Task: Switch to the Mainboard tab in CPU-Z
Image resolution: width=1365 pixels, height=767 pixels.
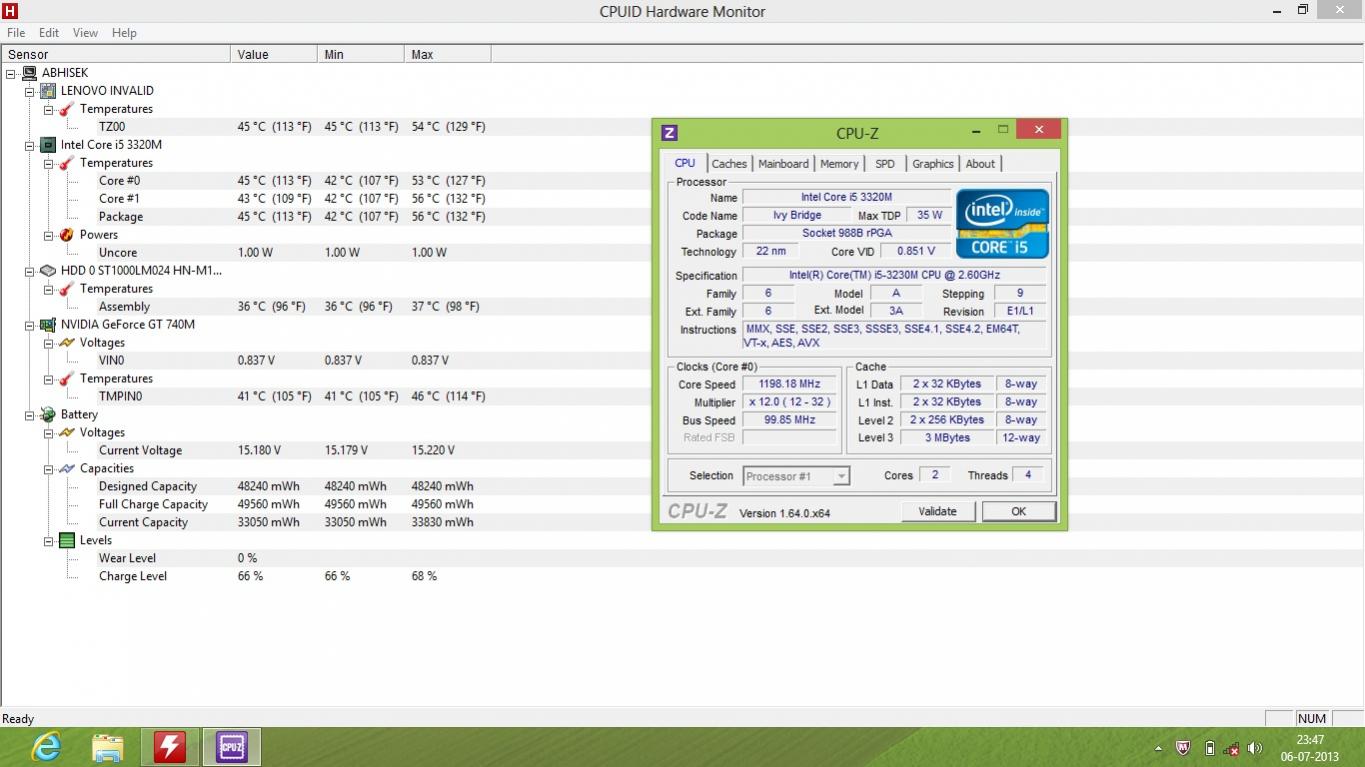Action: (x=783, y=164)
